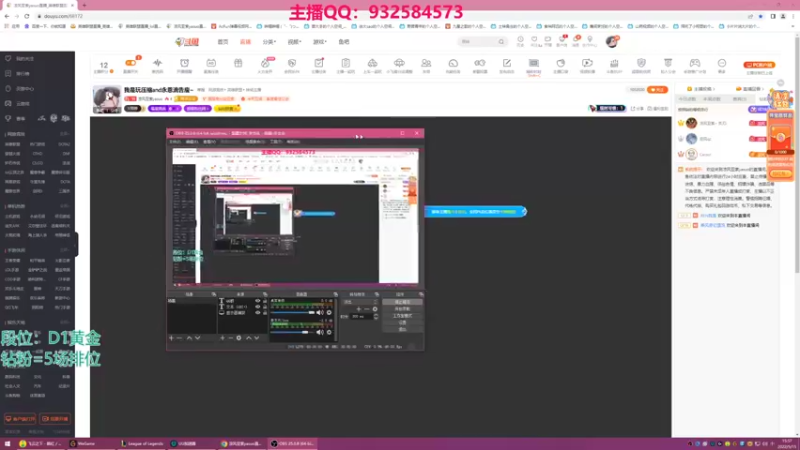Switch to OBS taskbar item
The height and width of the screenshot is (450, 800).
(293, 444)
